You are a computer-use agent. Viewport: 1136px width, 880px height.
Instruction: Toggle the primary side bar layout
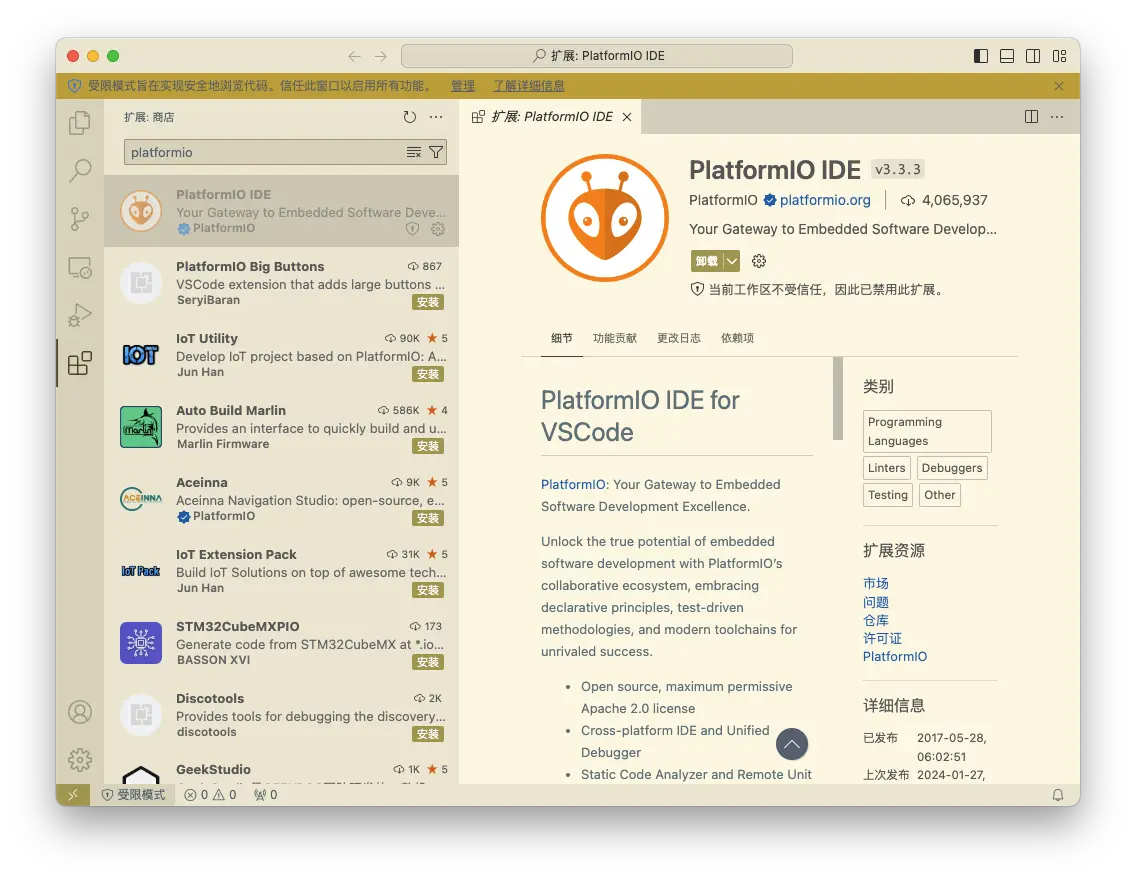point(981,56)
